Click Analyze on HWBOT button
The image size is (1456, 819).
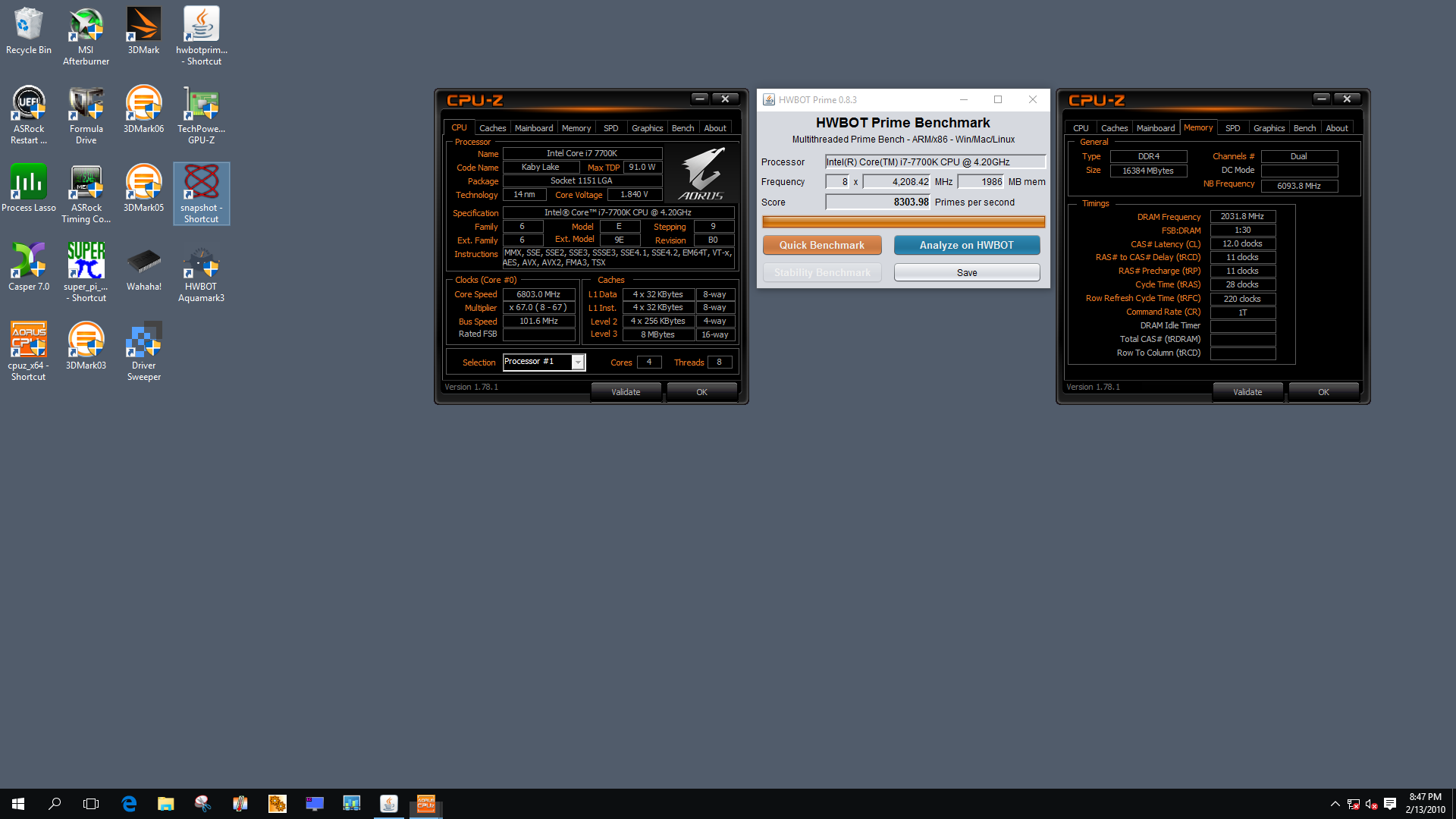pyautogui.click(x=967, y=245)
